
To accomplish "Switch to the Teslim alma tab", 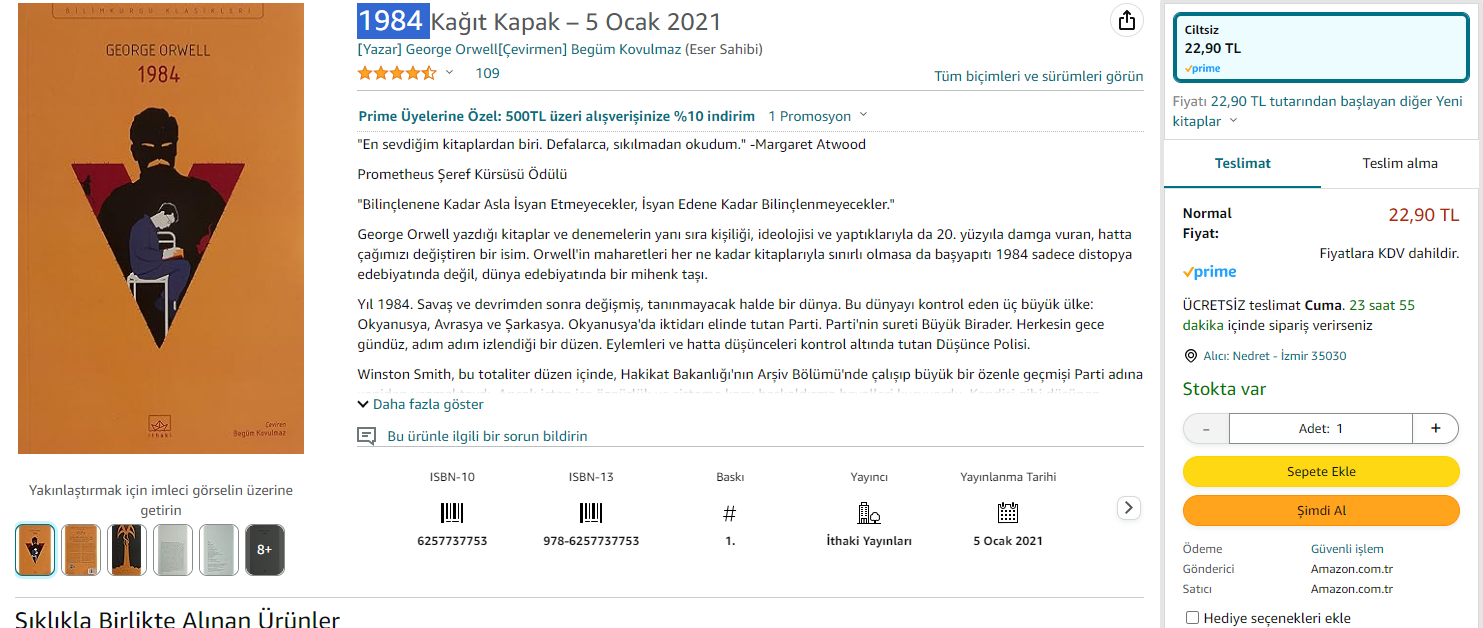I will [x=1400, y=163].
